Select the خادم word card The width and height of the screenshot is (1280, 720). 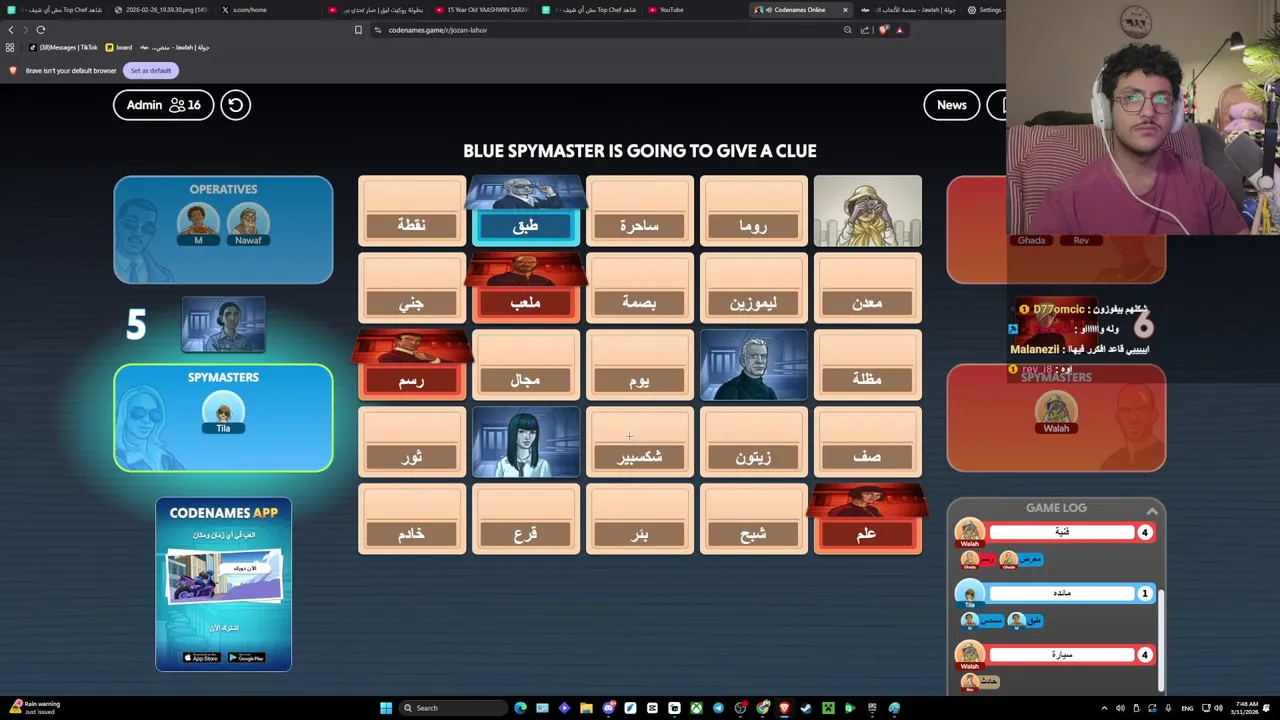coord(412,519)
